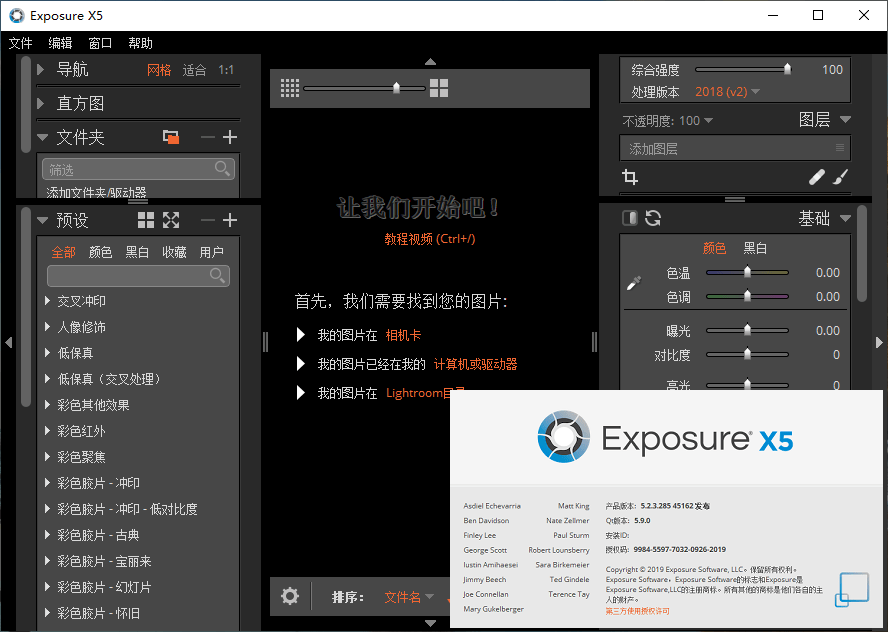
Task: Click 添加文件夹/驱动器 entry
Action: click(96, 192)
